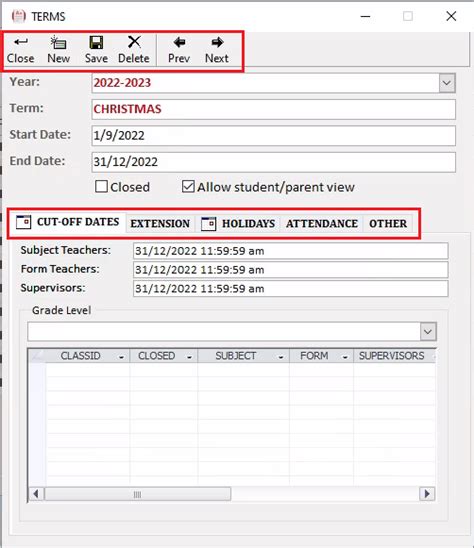This screenshot has height=548, width=474.
Task: Select the CUT-OFF DATES tab
Action: click(x=68, y=222)
